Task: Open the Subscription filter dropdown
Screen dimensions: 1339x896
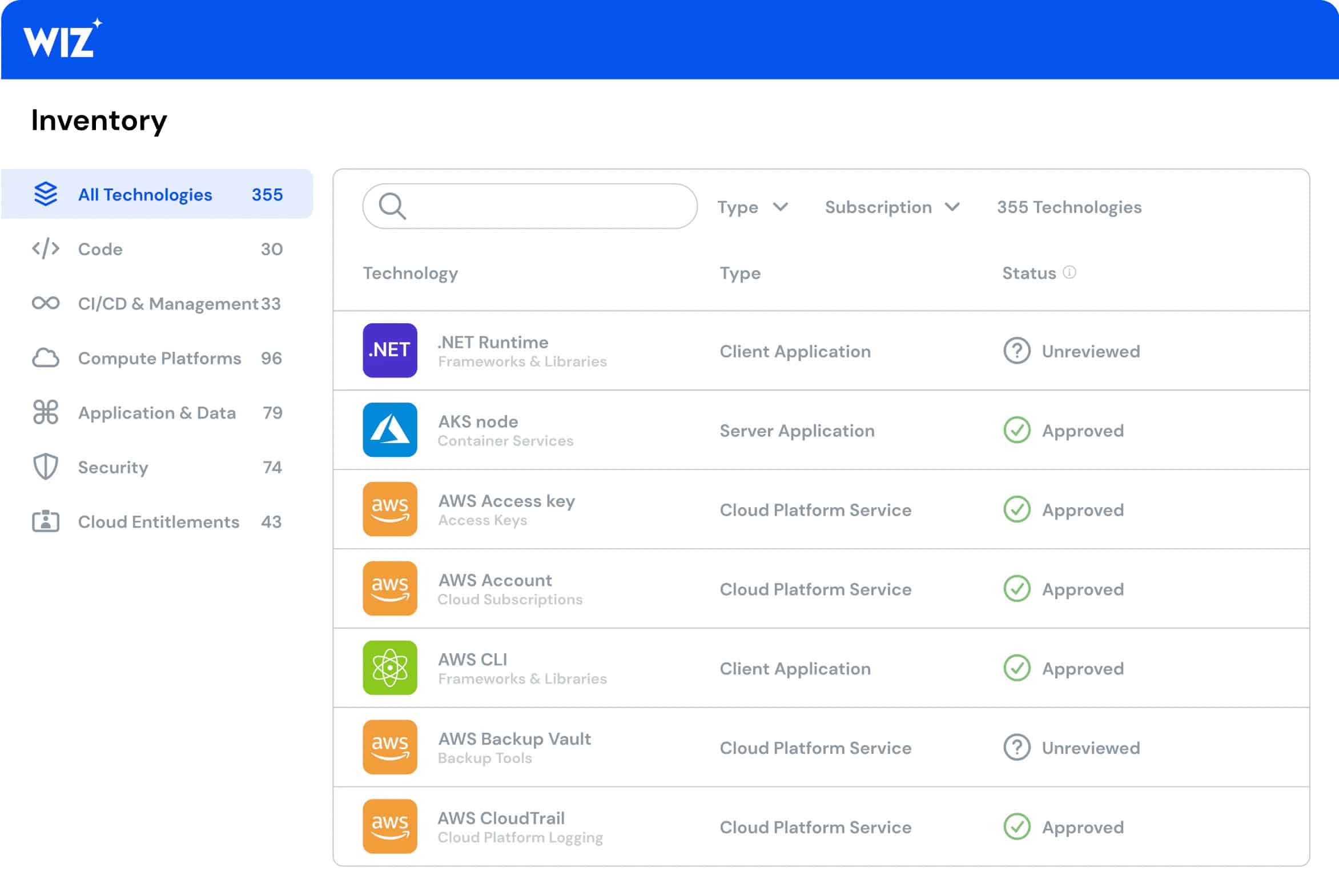Action: pos(892,207)
